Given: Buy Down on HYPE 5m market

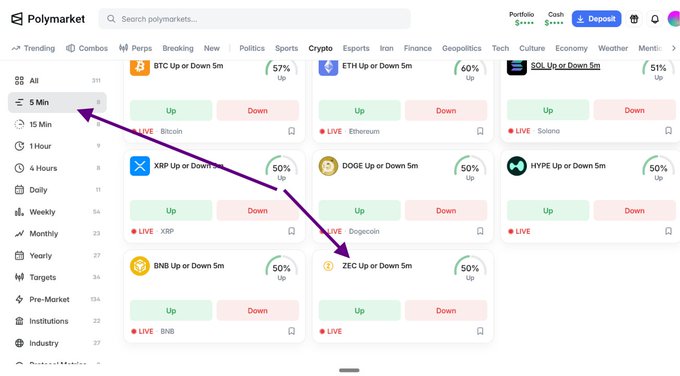Looking at the screenshot, I should (634, 210).
